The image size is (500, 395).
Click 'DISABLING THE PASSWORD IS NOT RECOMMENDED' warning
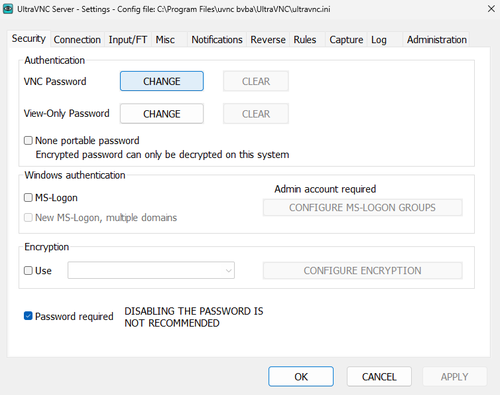click(194, 317)
